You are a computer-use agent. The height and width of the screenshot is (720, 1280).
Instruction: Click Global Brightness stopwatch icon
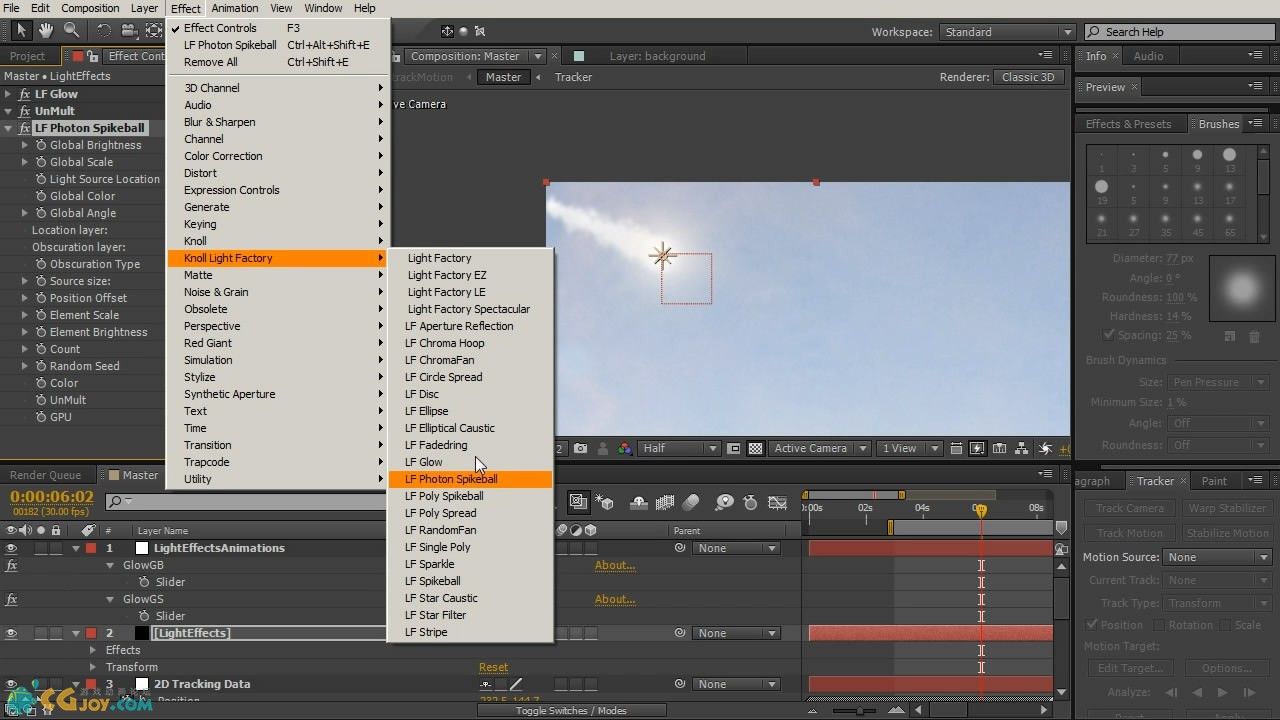point(41,145)
